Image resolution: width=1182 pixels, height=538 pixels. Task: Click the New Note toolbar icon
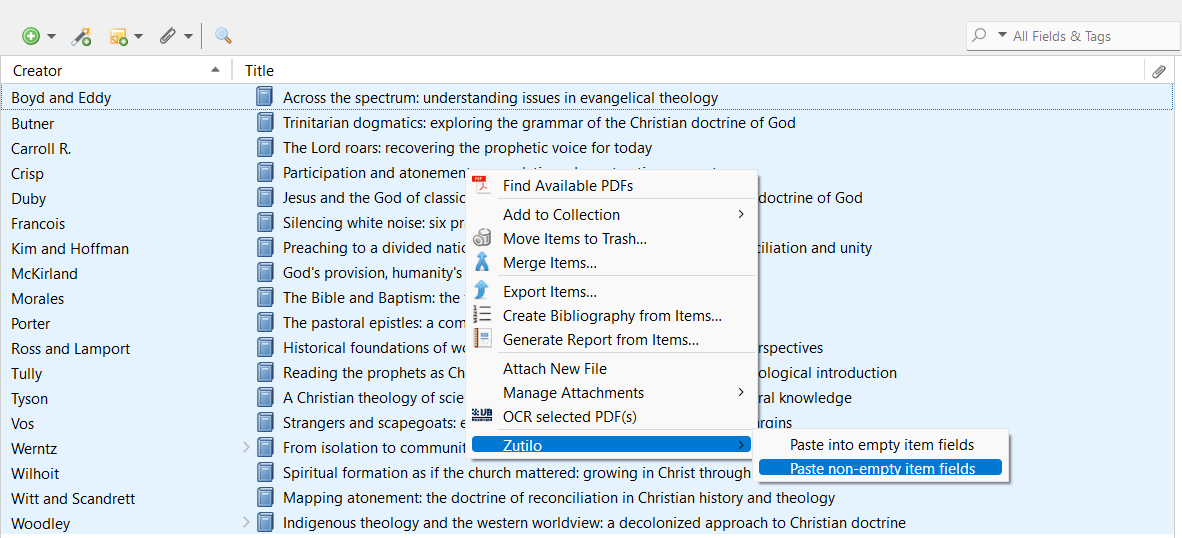click(x=118, y=36)
